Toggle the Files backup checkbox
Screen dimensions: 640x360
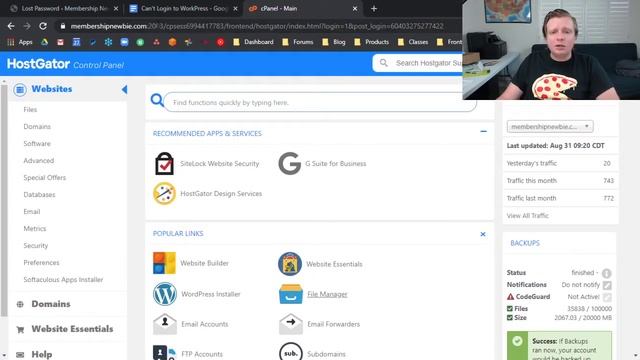pos(509,309)
